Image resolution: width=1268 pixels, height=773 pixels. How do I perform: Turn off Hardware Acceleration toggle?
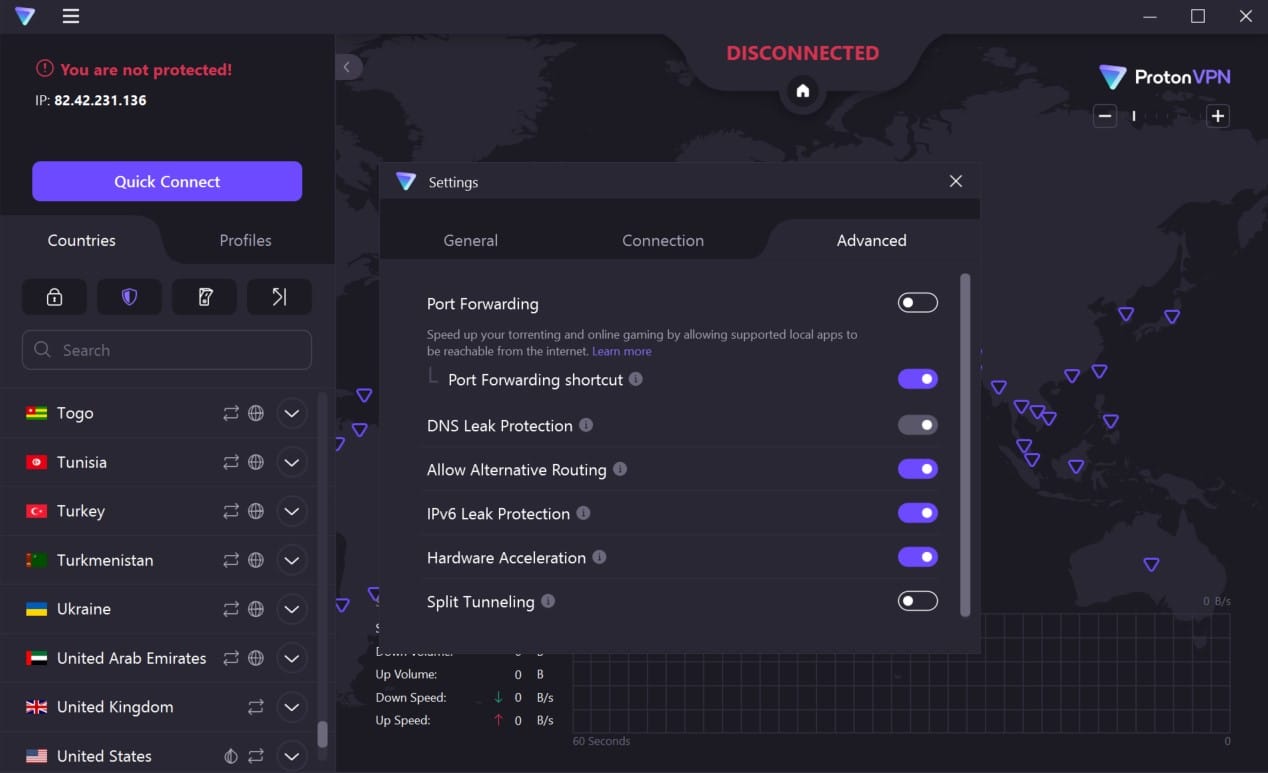(x=917, y=557)
